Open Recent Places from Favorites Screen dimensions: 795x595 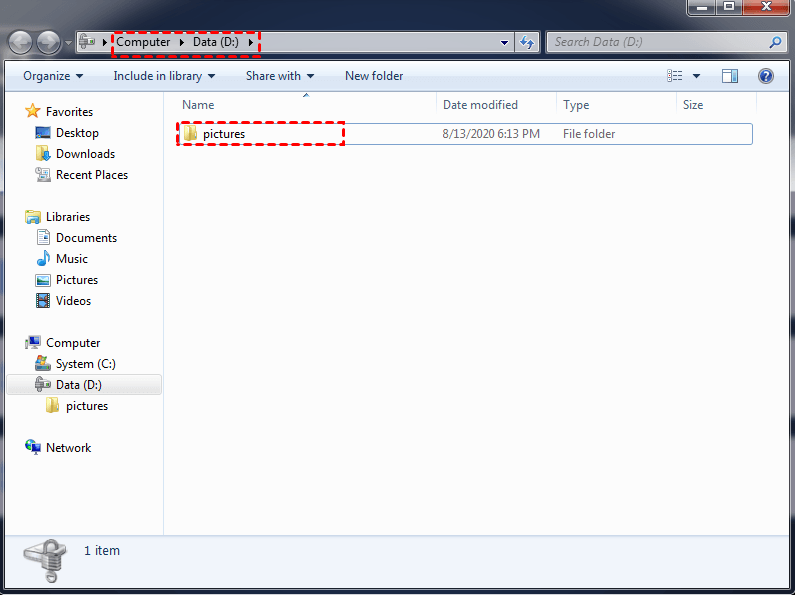tap(92, 175)
